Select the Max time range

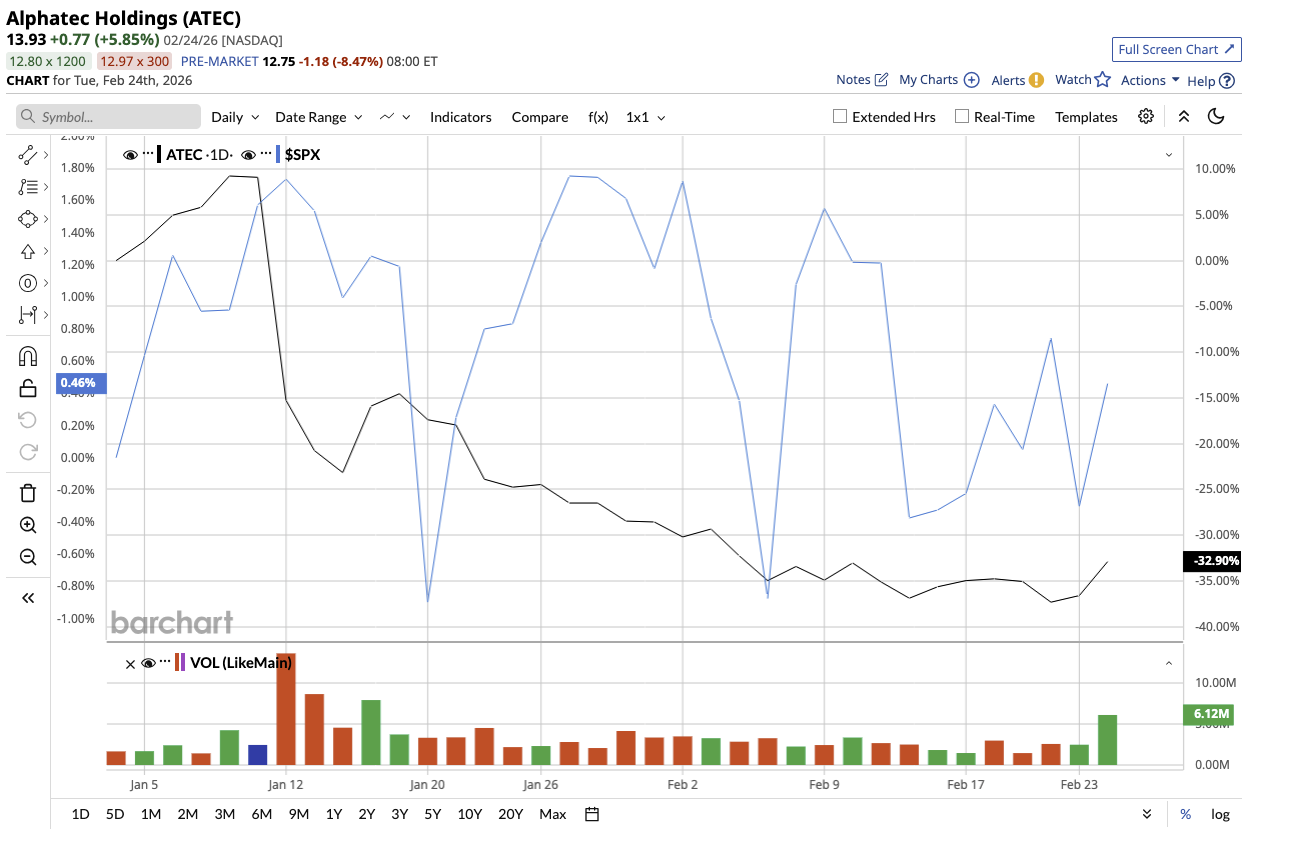553,814
